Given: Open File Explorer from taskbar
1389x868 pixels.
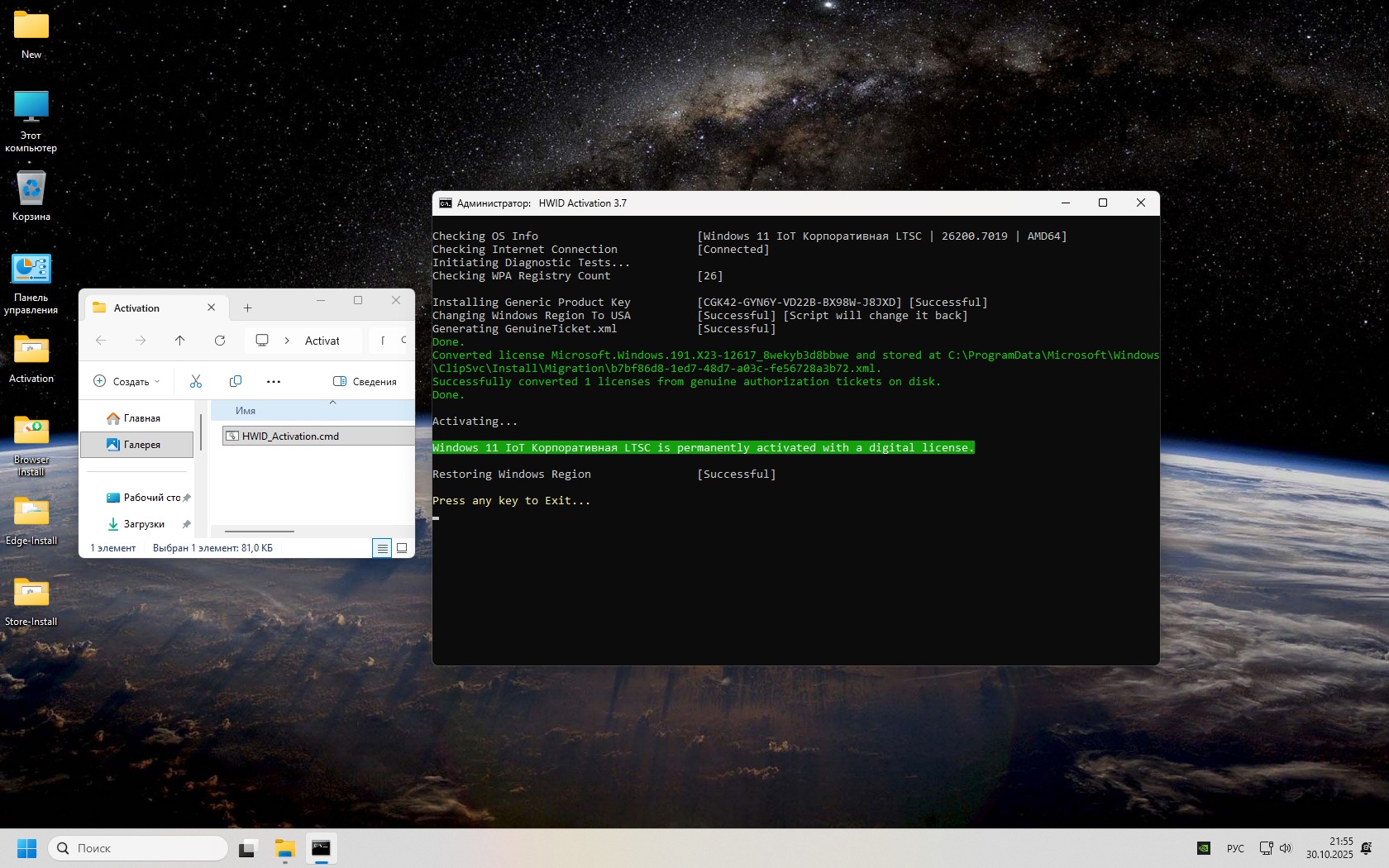Looking at the screenshot, I should 285,848.
